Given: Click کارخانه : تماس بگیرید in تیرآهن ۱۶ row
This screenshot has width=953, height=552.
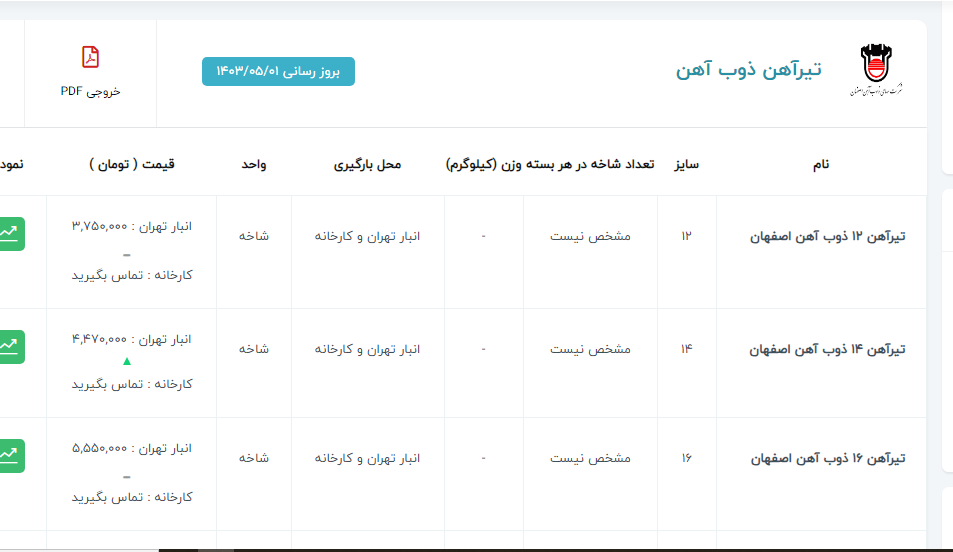Looking at the screenshot, I should click(132, 497).
